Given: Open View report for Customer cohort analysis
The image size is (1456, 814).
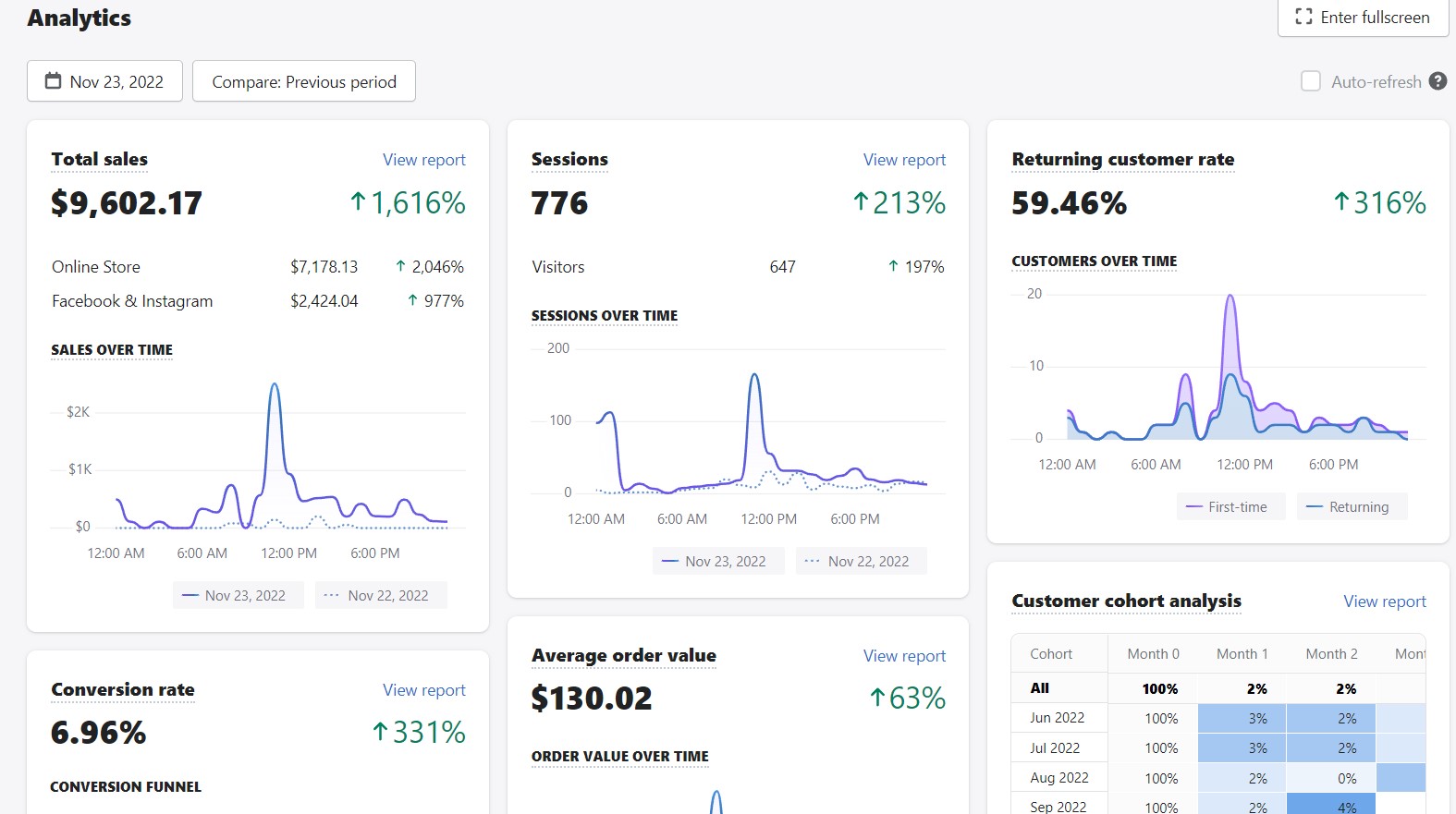Looking at the screenshot, I should point(1385,601).
